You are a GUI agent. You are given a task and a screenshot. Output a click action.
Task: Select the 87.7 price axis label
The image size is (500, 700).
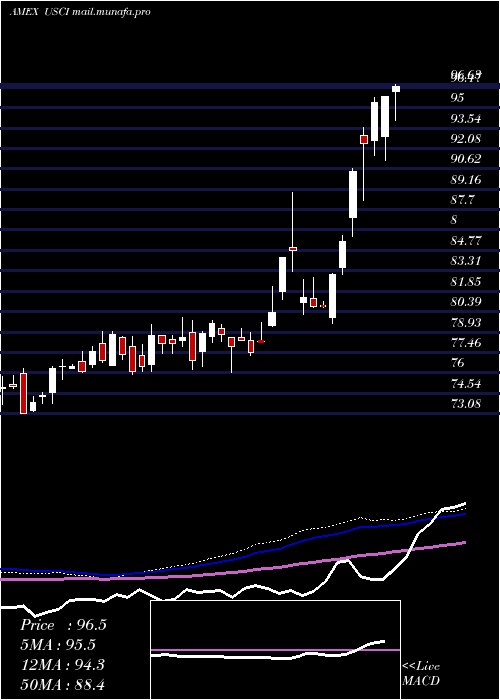[462, 200]
